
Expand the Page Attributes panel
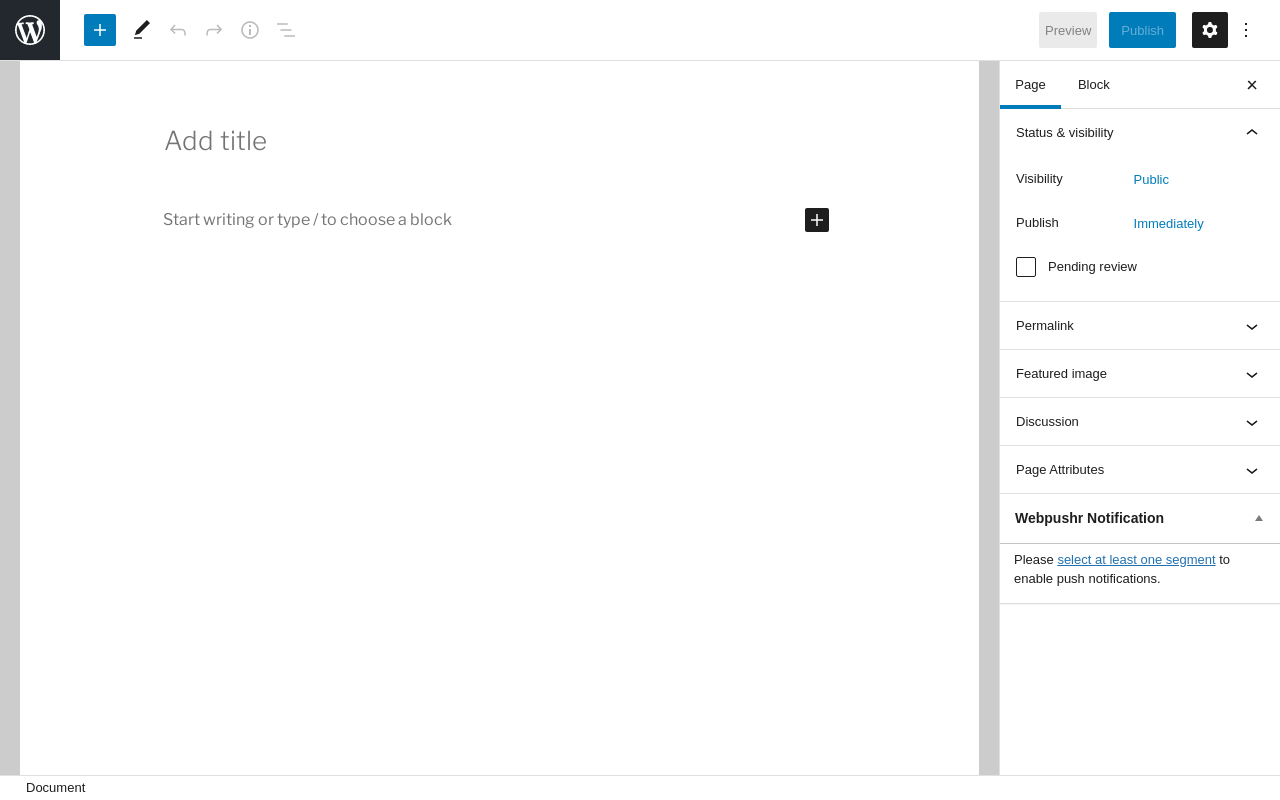coord(1140,470)
